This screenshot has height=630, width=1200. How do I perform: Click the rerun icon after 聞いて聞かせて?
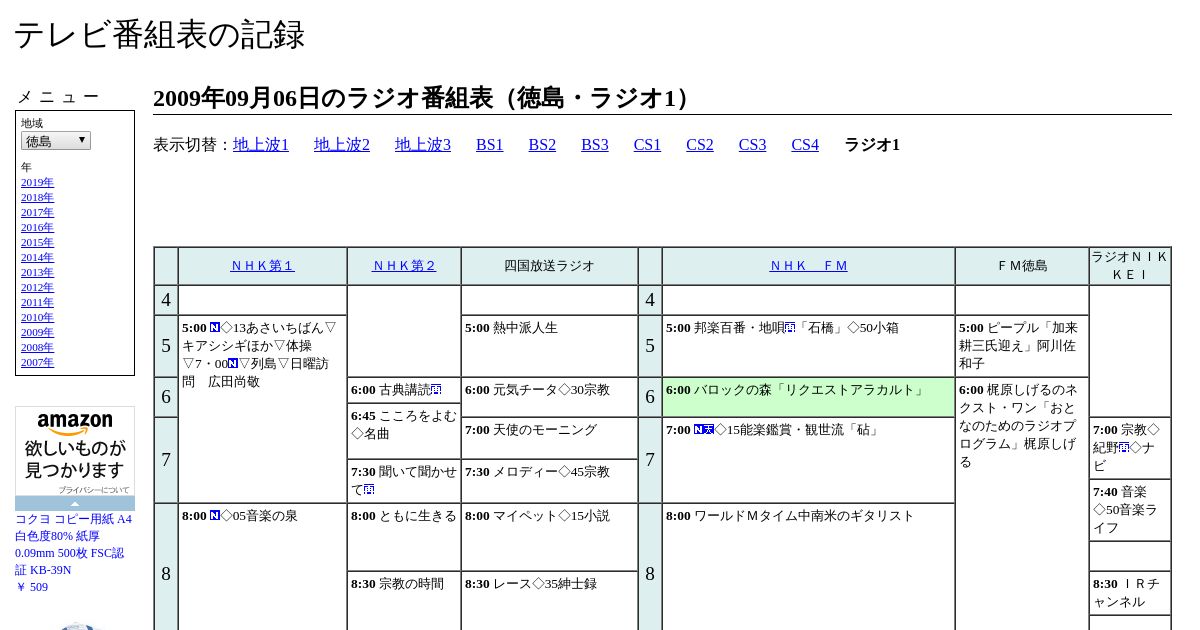[369, 490]
